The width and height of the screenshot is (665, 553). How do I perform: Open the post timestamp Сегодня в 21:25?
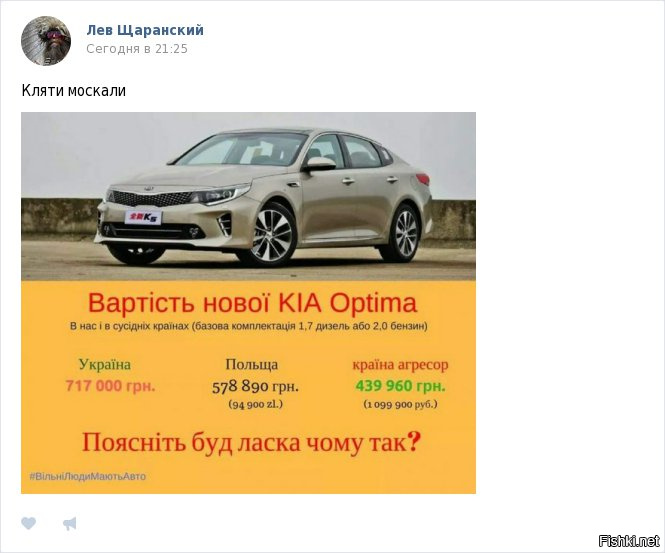click(137, 49)
